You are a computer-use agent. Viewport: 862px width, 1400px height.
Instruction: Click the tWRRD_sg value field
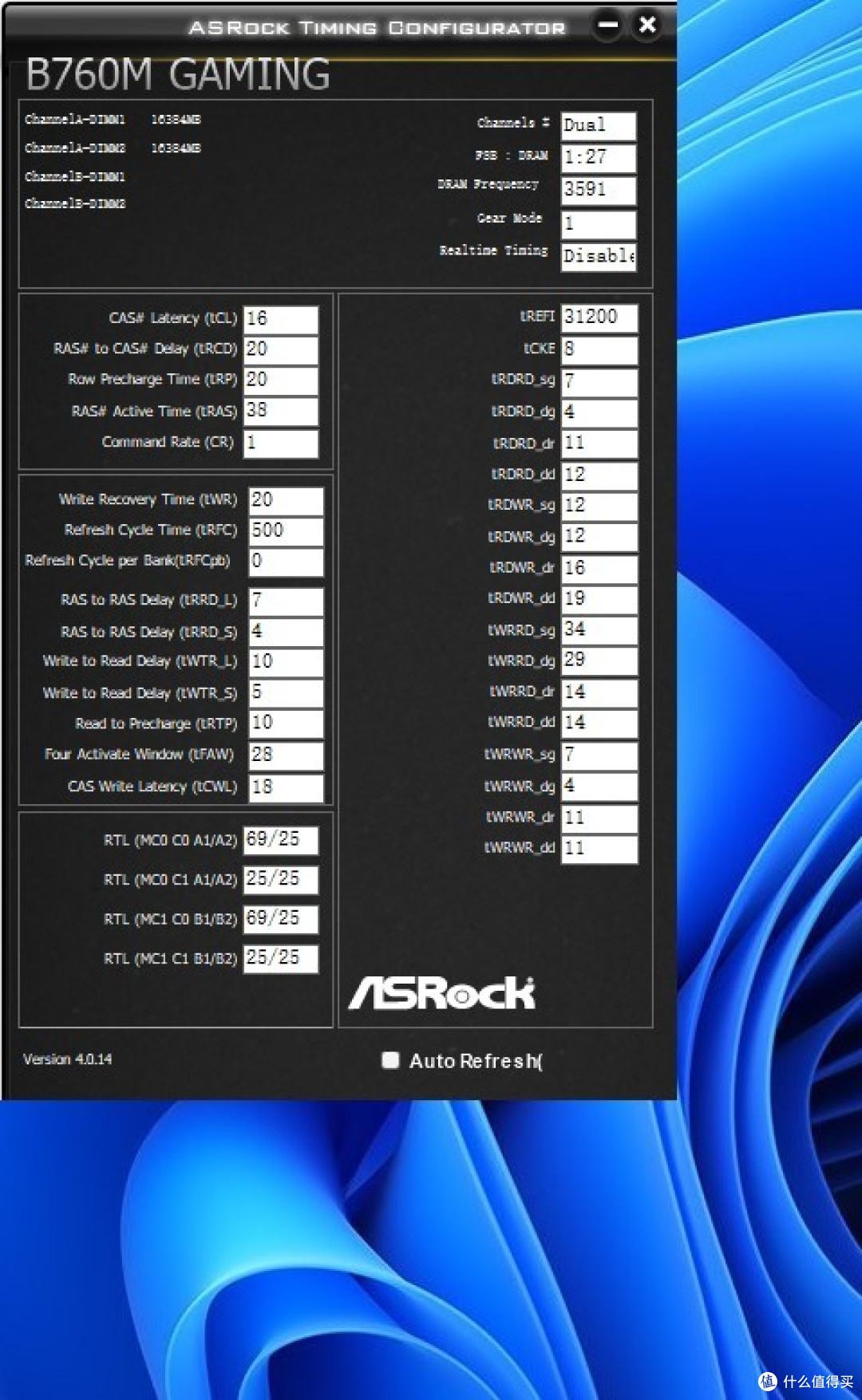pyautogui.click(x=599, y=630)
